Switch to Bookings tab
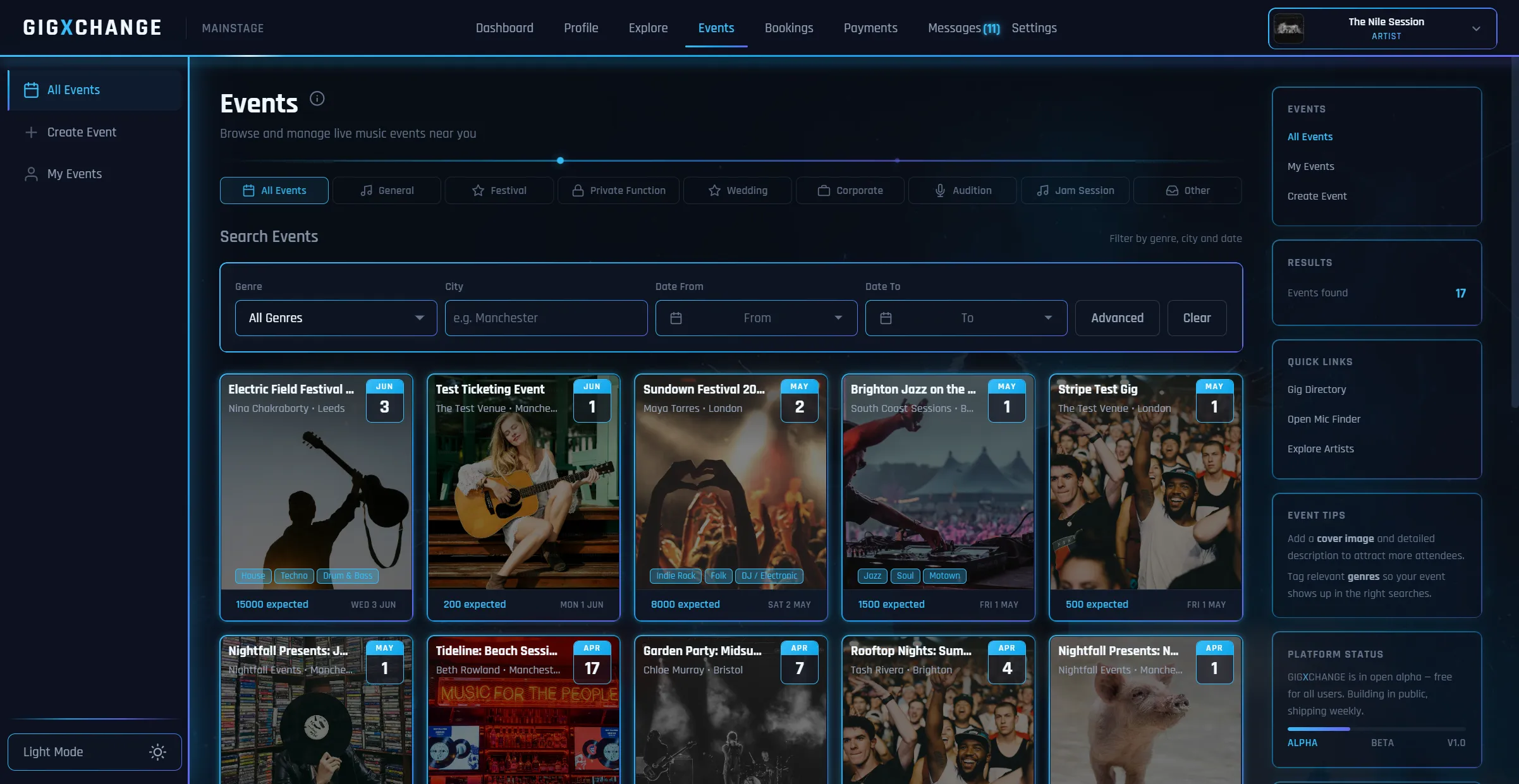 789,28
